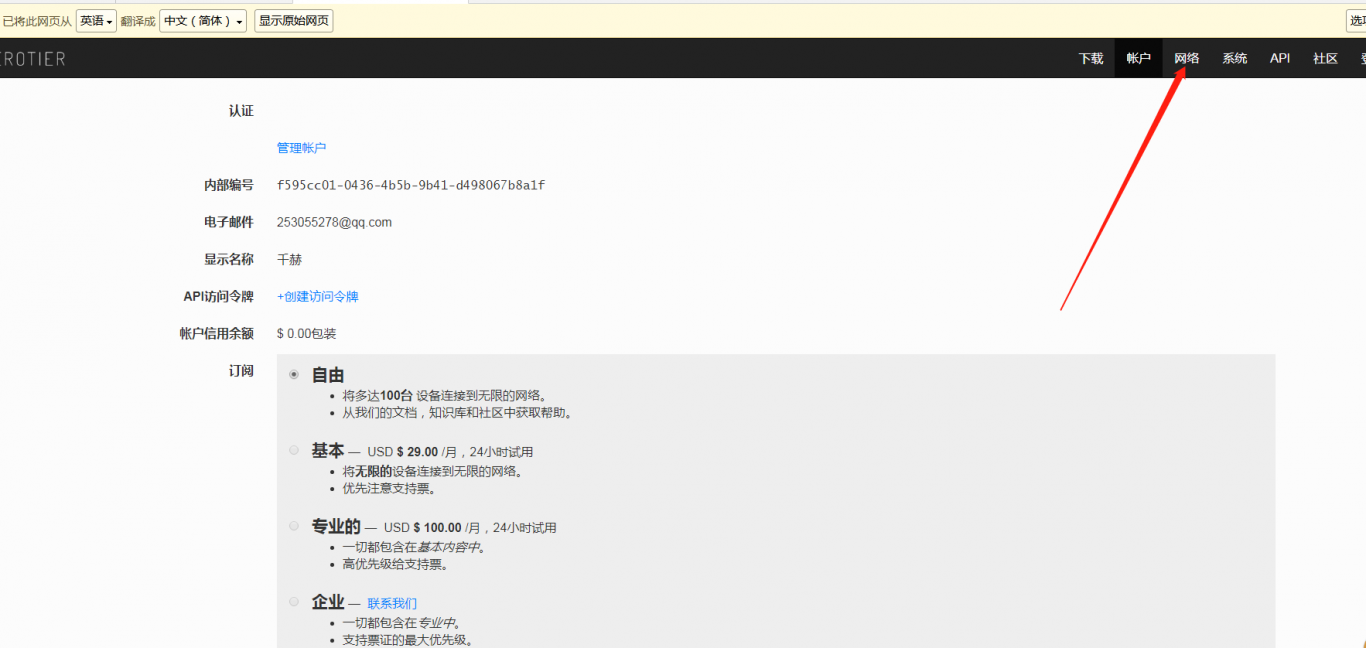Screen dimensions: 1366x648
Task: Click the ZeroTier logo in header
Action: (32, 59)
